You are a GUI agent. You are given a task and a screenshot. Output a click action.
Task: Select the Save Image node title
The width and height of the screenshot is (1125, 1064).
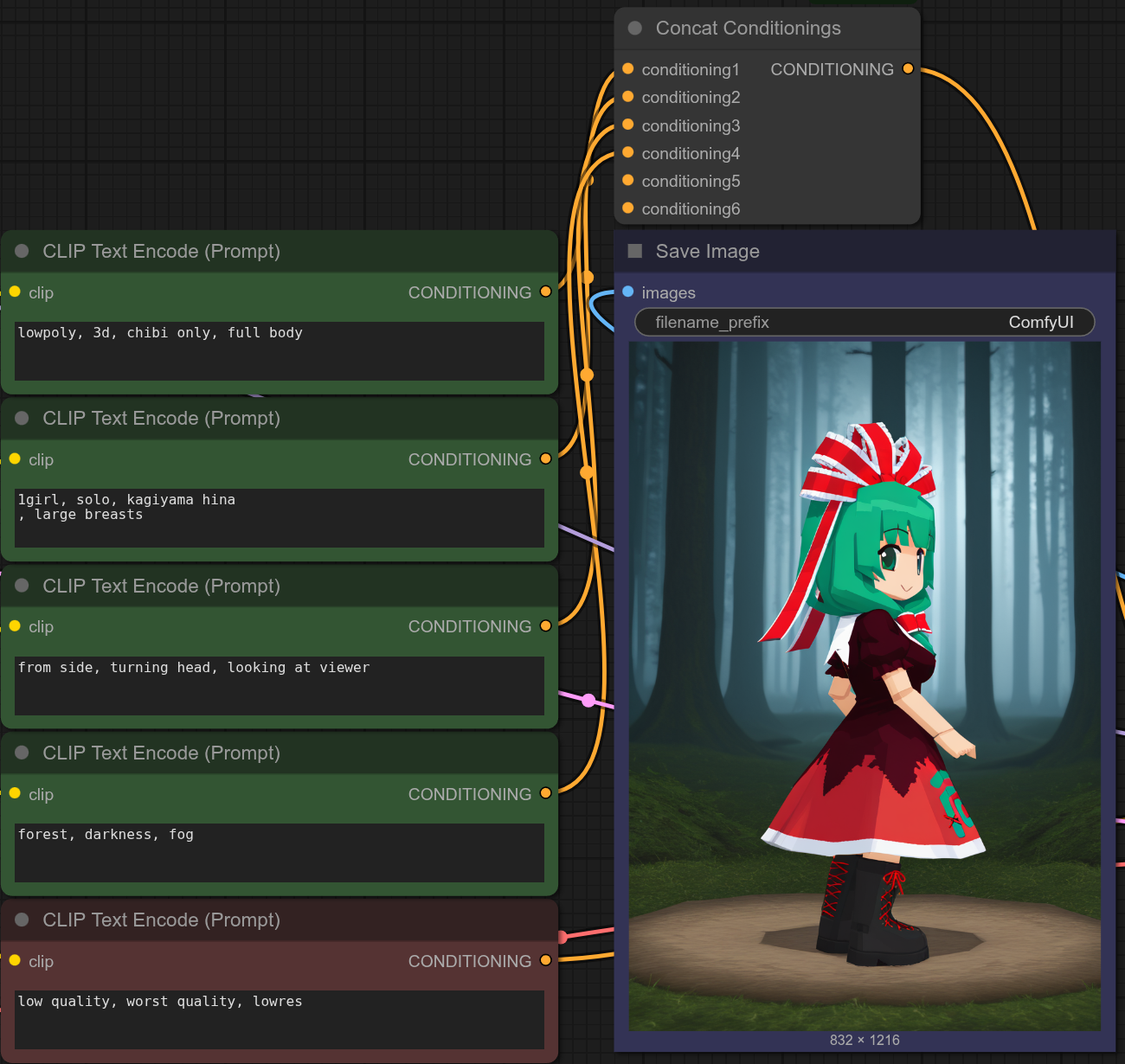(708, 251)
